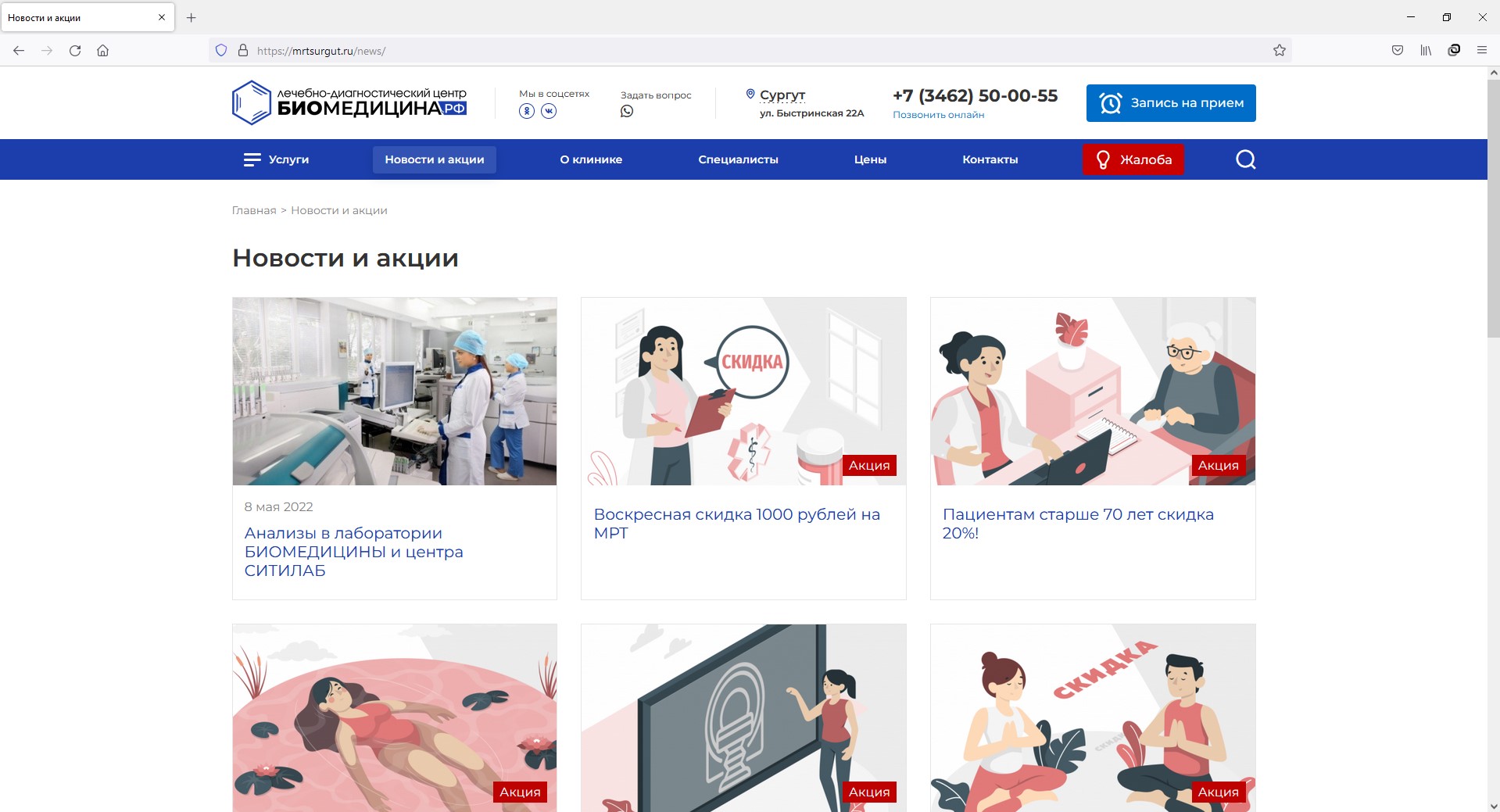Ask a question via WhatsApp icon
The width and height of the screenshot is (1500, 812).
(627, 111)
